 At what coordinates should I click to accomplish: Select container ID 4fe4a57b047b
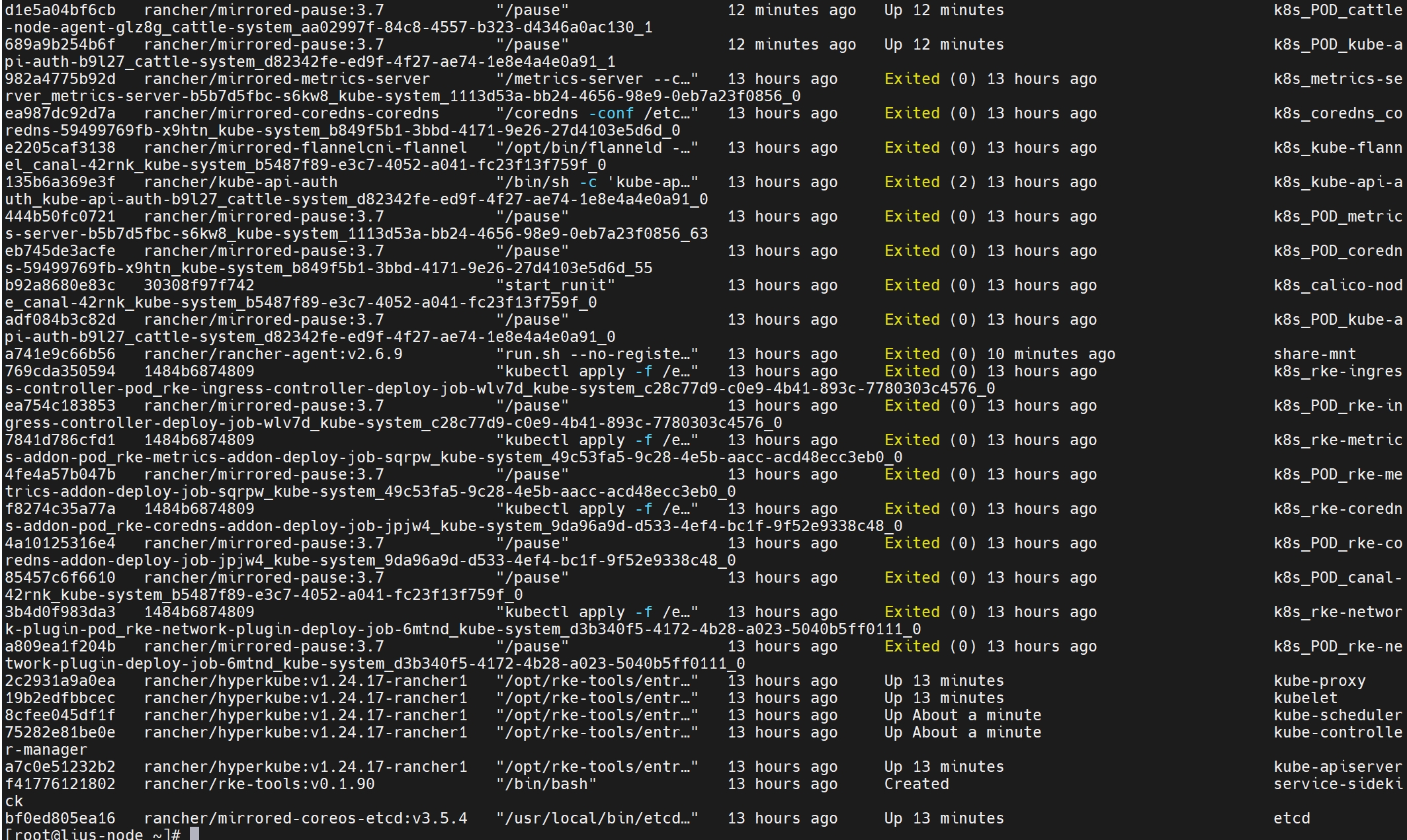coord(60,475)
